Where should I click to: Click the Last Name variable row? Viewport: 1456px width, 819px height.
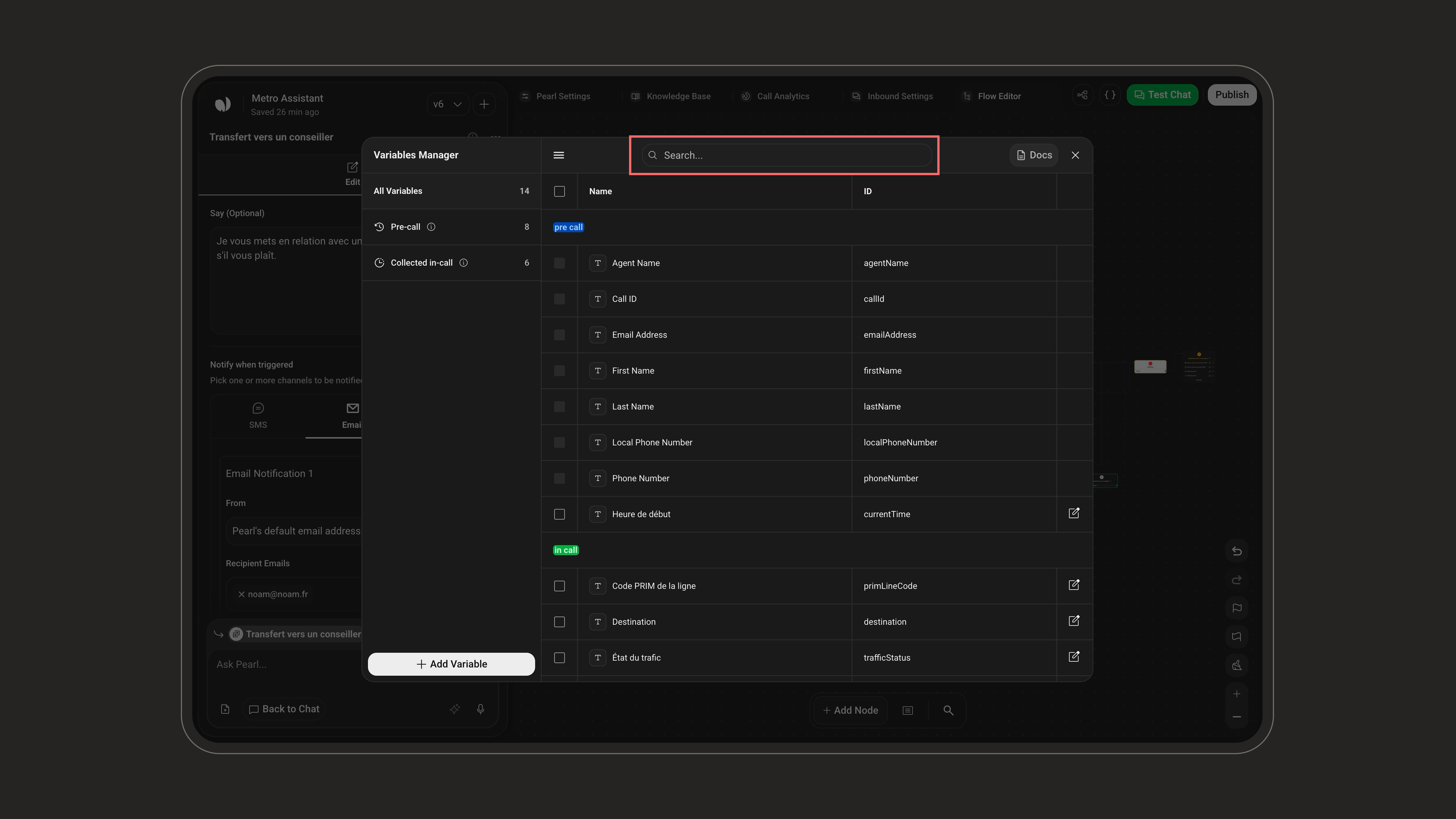[x=817, y=406]
